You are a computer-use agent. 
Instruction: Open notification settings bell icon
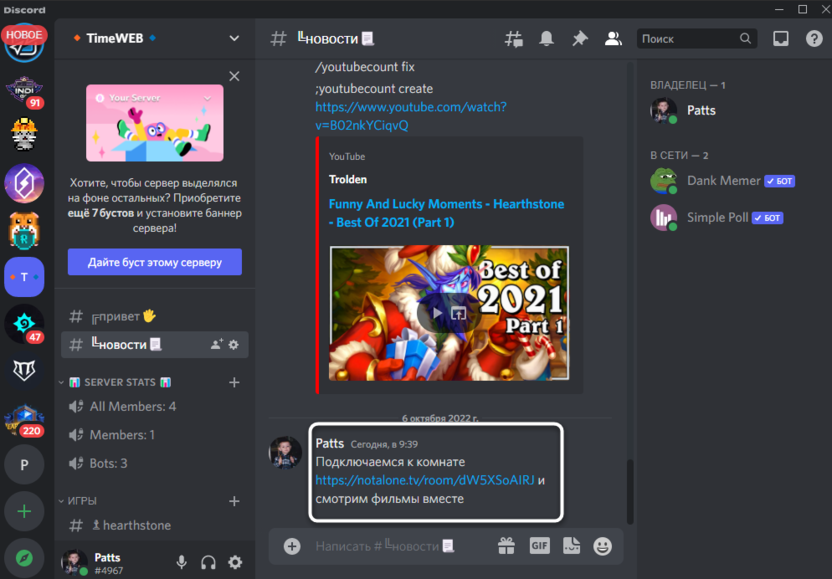tap(546, 39)
